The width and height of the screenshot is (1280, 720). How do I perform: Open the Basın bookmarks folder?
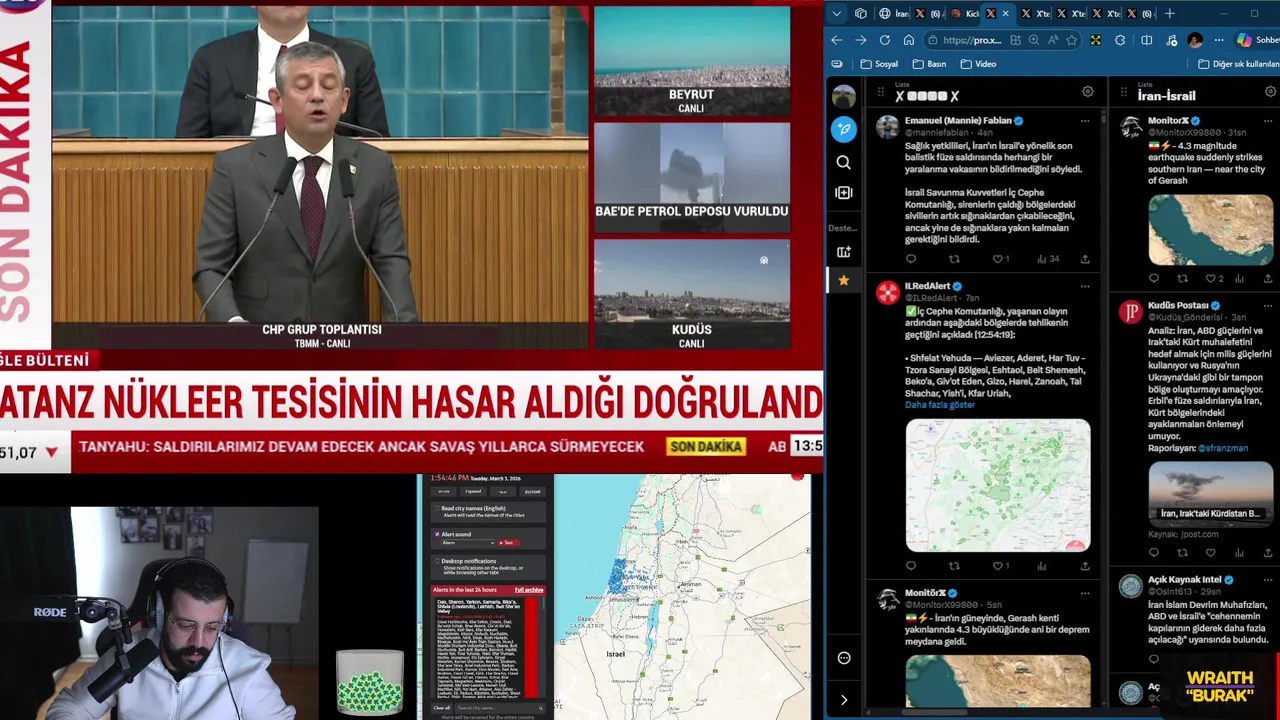929,64
